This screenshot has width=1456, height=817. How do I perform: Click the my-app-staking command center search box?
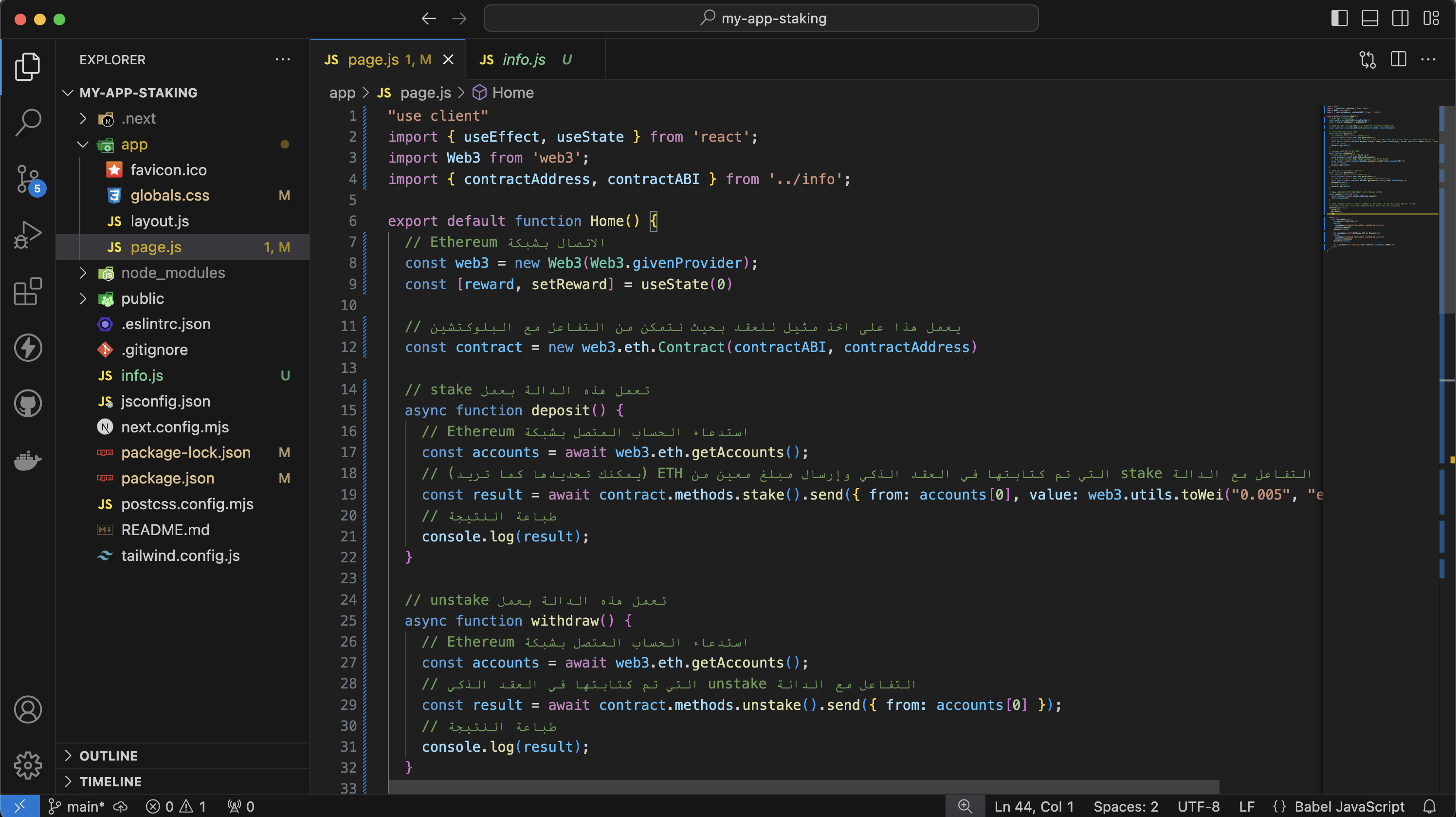pyautogui.click(x=761, y=18)
